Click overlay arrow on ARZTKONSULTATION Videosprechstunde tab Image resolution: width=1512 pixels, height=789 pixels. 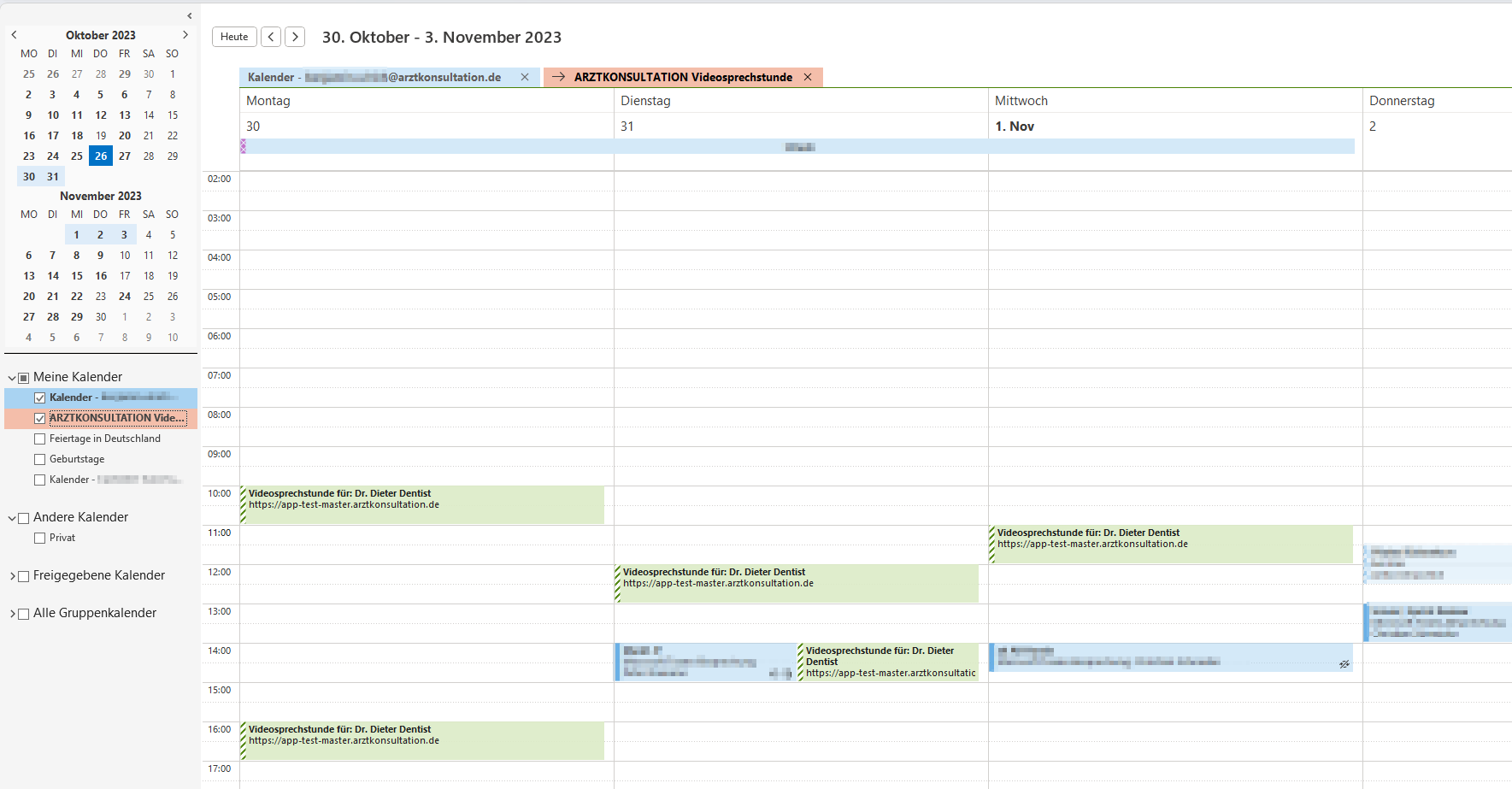coord(558,77)
